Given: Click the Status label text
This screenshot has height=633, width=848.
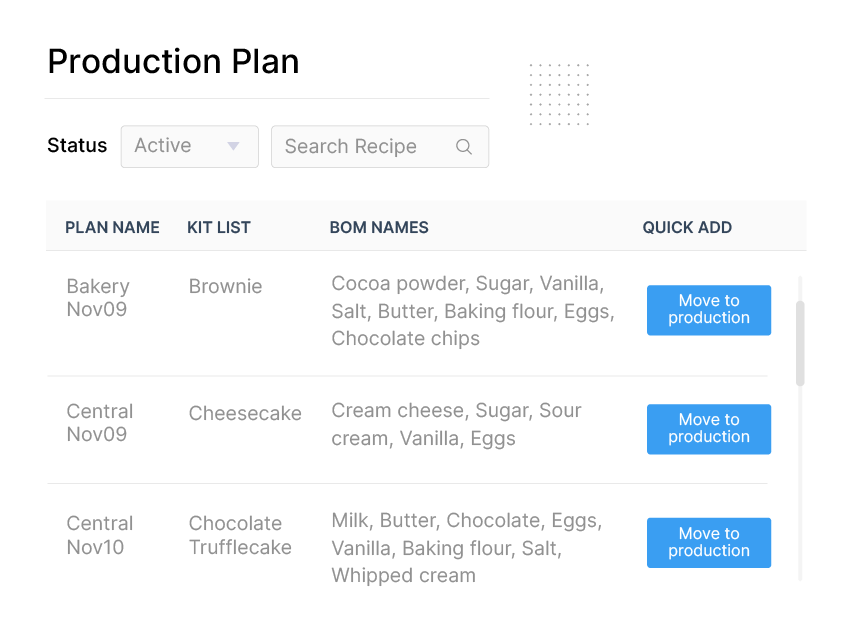Looking at the screenshot, I should pyautogui.click(x=77, y=145).
